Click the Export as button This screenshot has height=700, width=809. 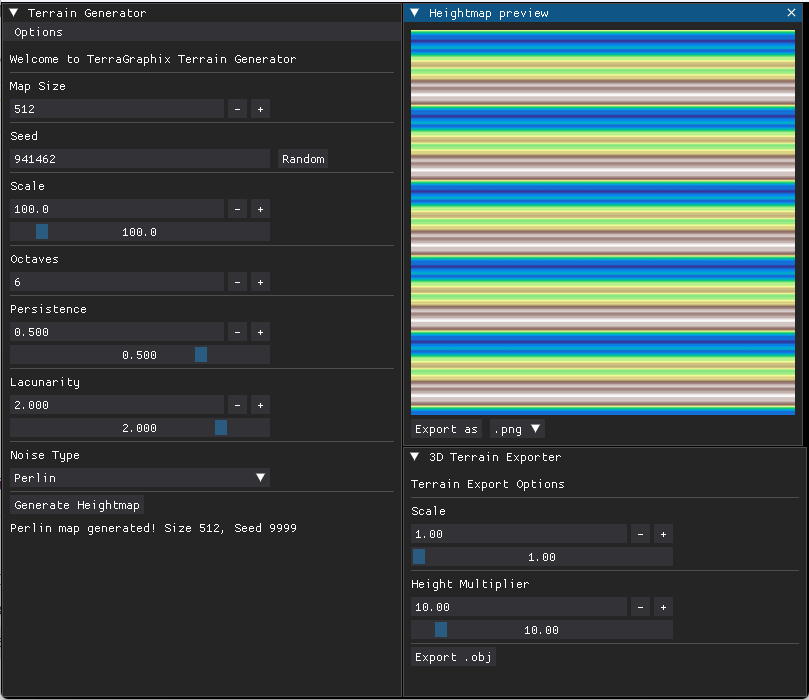(446, 429)
